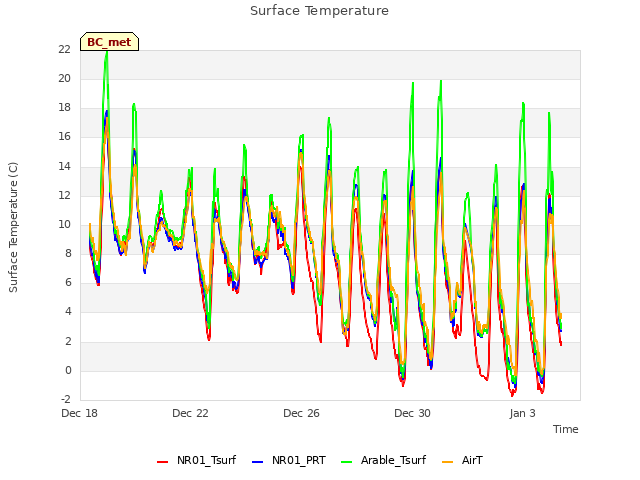Click the 0 y-axis tick label

click(x=68, y=371)
